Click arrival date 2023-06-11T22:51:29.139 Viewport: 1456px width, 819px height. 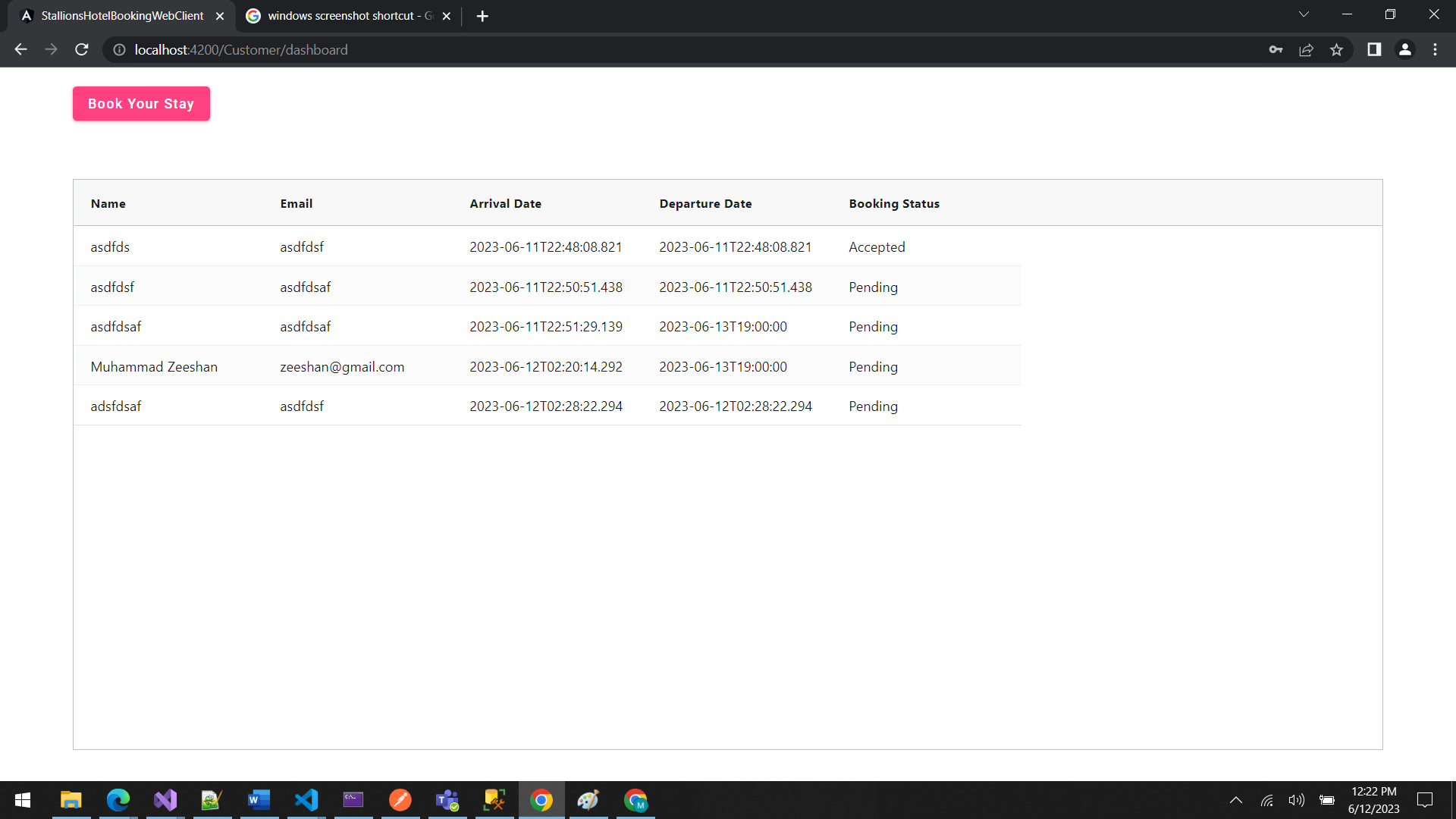[546, 327]
